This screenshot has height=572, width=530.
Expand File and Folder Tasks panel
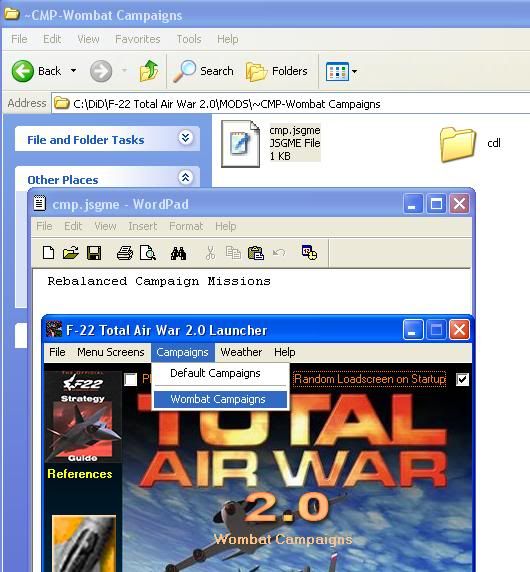(185, 138)
